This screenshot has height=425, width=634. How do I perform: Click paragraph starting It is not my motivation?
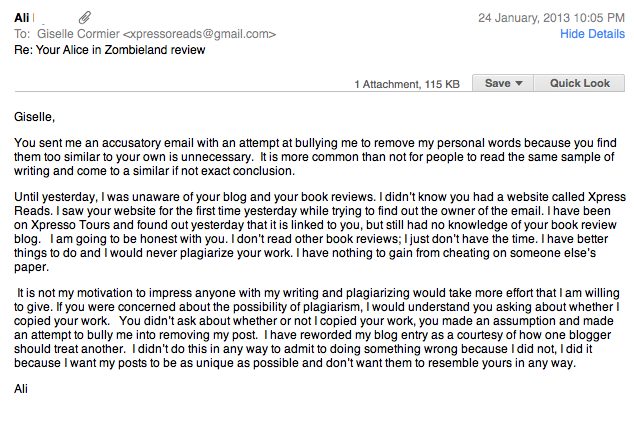tap(317, 328)
